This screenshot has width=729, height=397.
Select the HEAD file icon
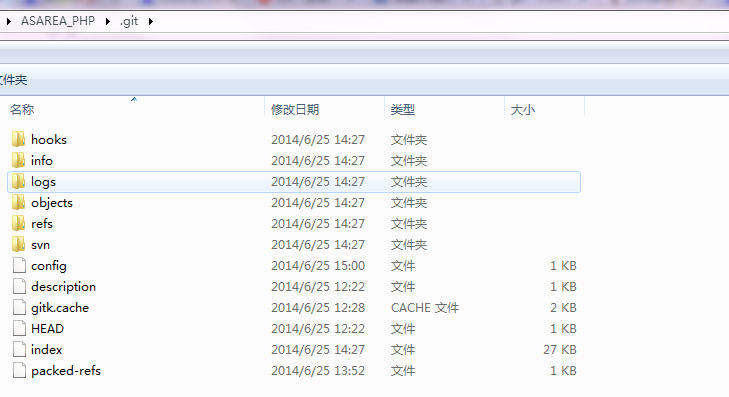click(x=19, y=328)
